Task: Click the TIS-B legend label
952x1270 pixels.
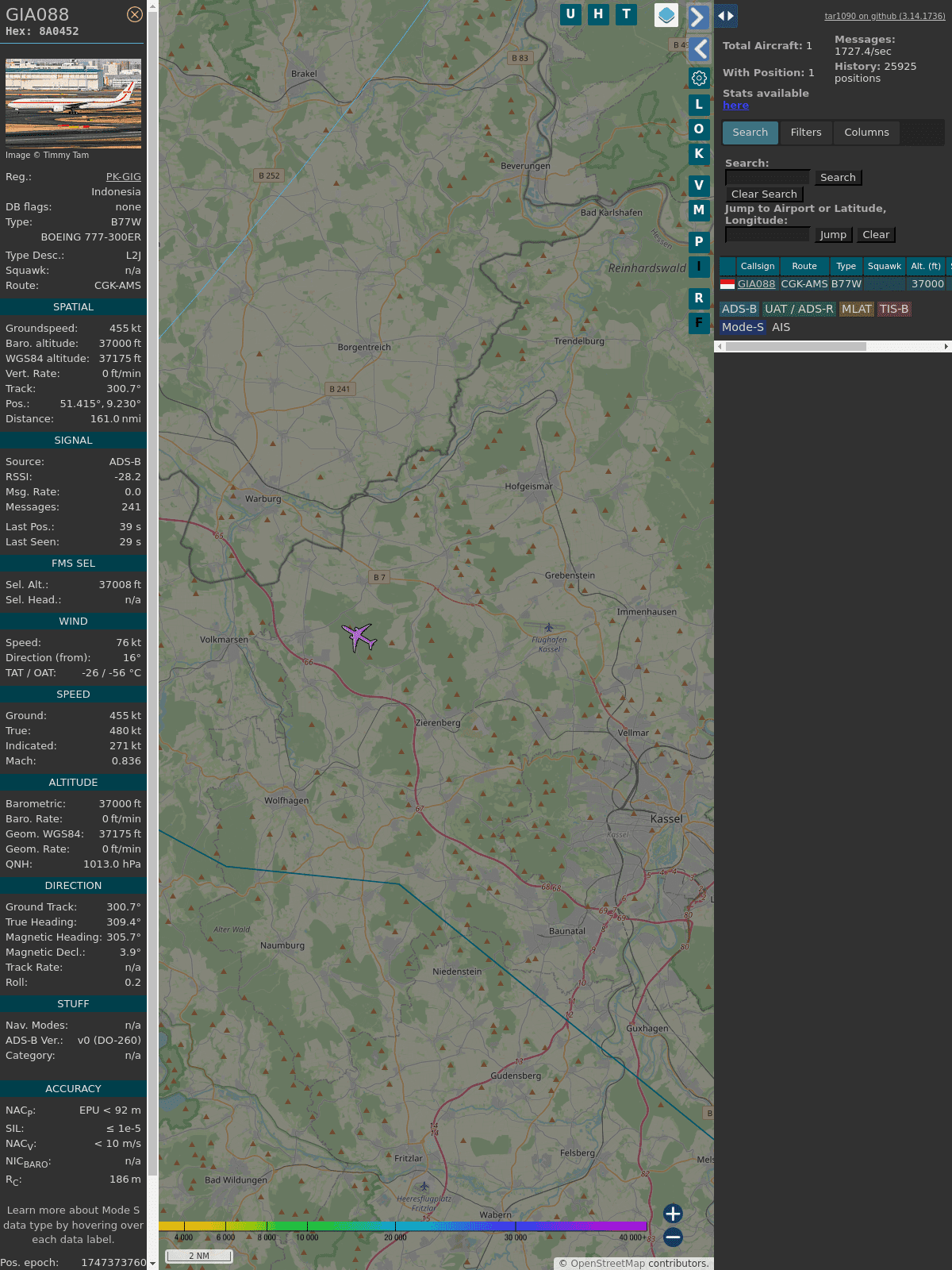Action: pos(894,309)
